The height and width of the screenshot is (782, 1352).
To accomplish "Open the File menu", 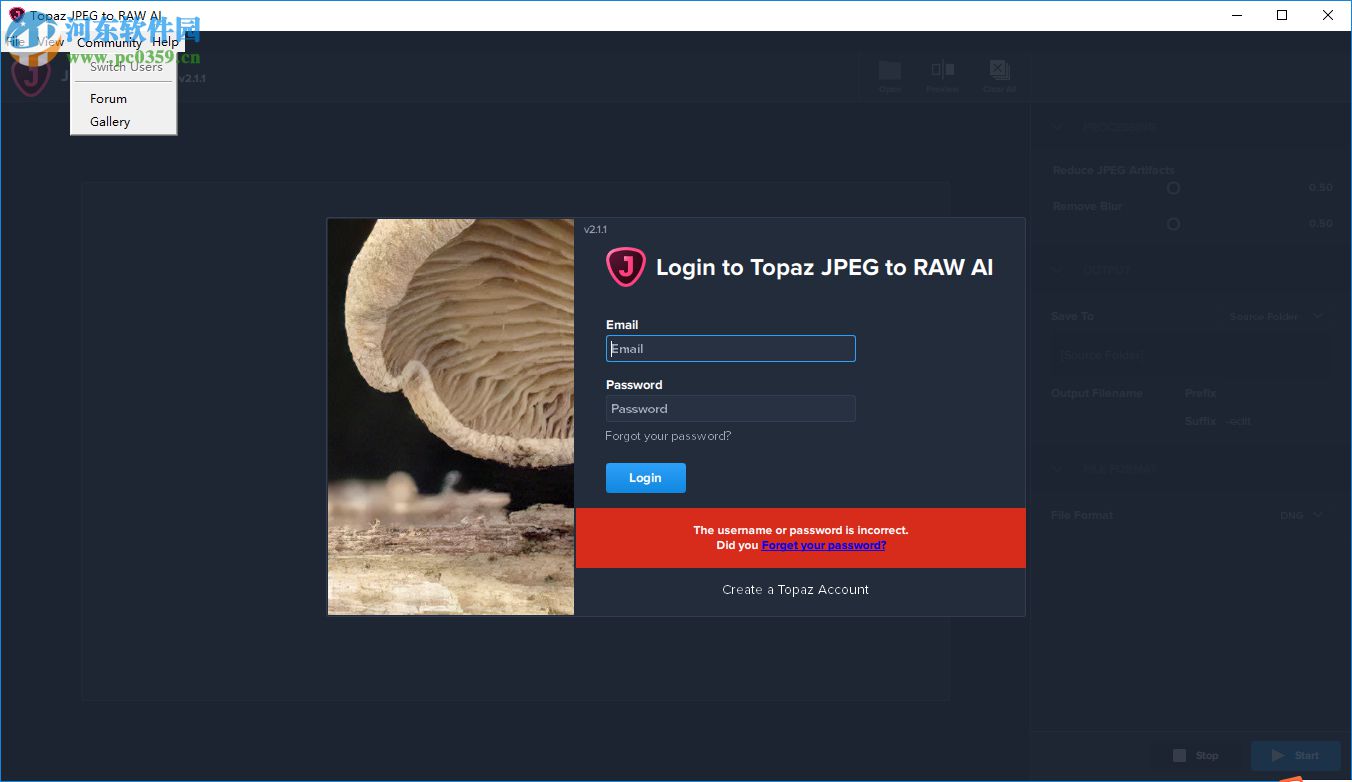I will click(x=15, y=42).
